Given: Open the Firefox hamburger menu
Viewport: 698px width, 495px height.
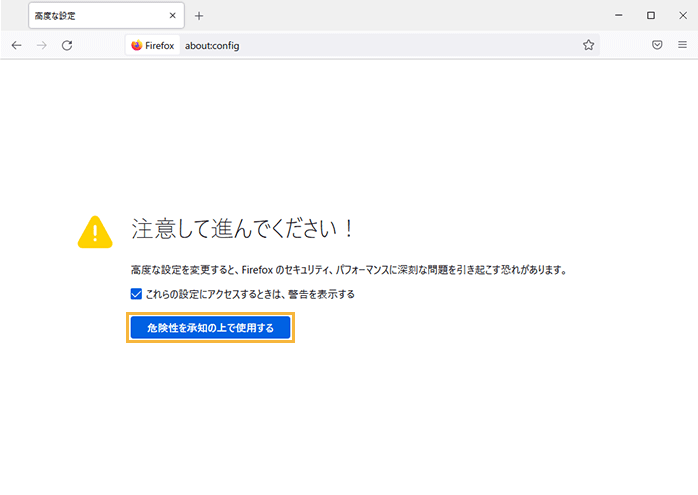Looking at the screenshot, I should 682,45.
